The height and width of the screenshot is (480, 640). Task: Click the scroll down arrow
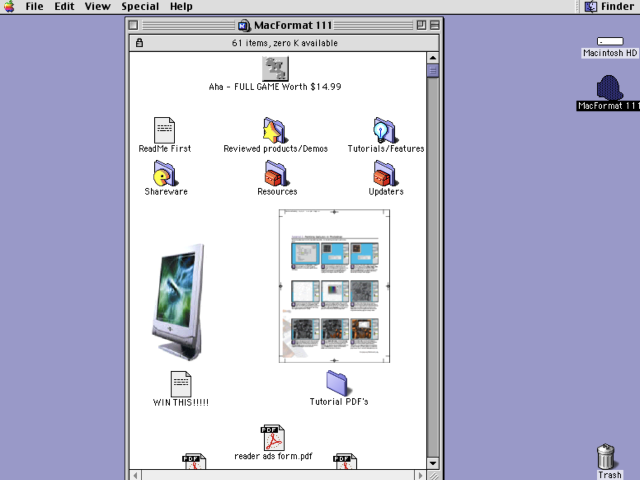pos(433,463)
